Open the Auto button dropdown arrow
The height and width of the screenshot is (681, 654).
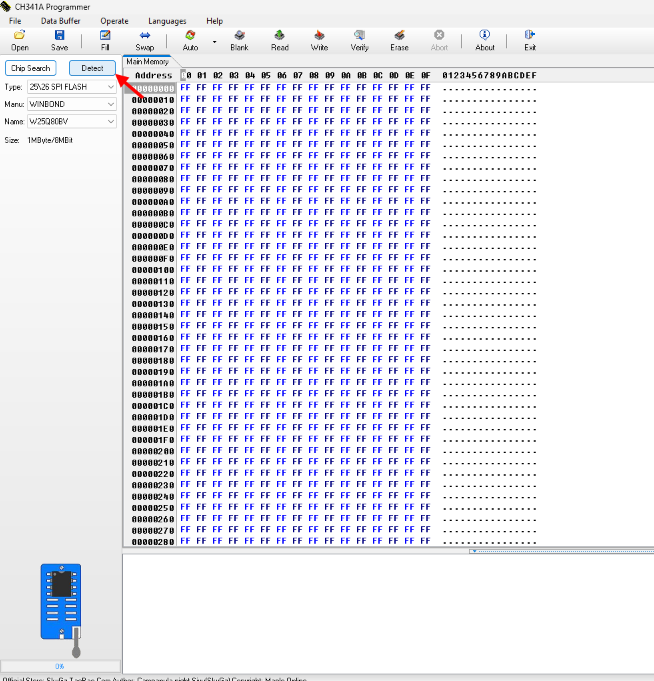click(x=214, y=41)
